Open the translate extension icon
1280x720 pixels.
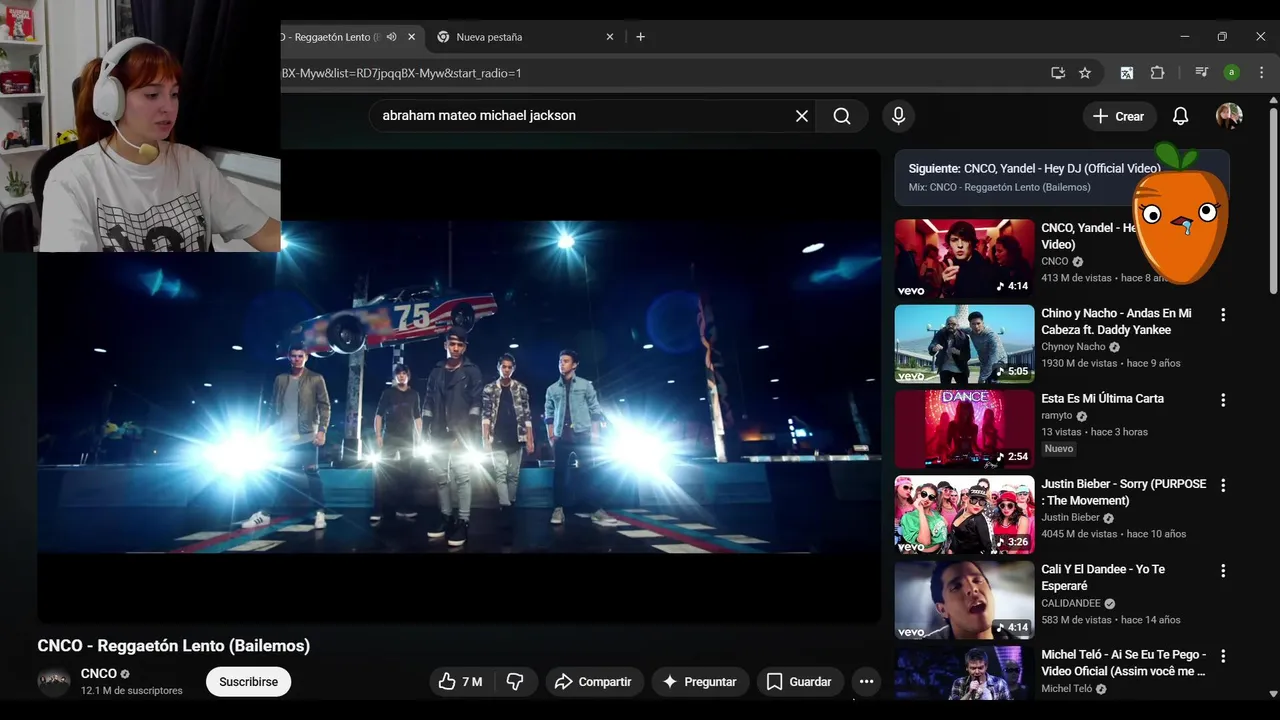click(1127, 73)
